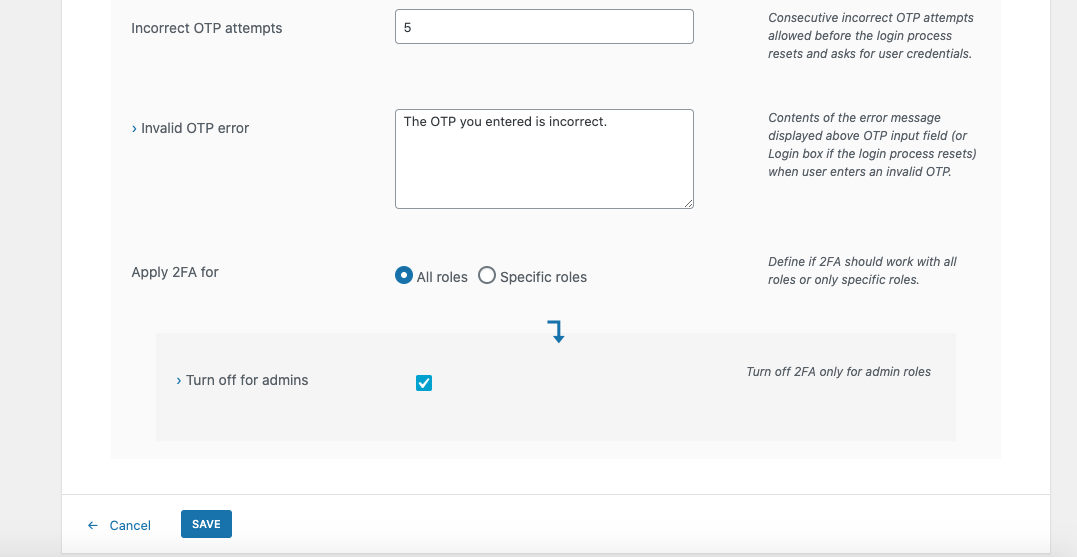The width and height of the screenshot is (1077, 557).
Task: Click the Apply 2FA for label
Action: [x=175, y=272]
